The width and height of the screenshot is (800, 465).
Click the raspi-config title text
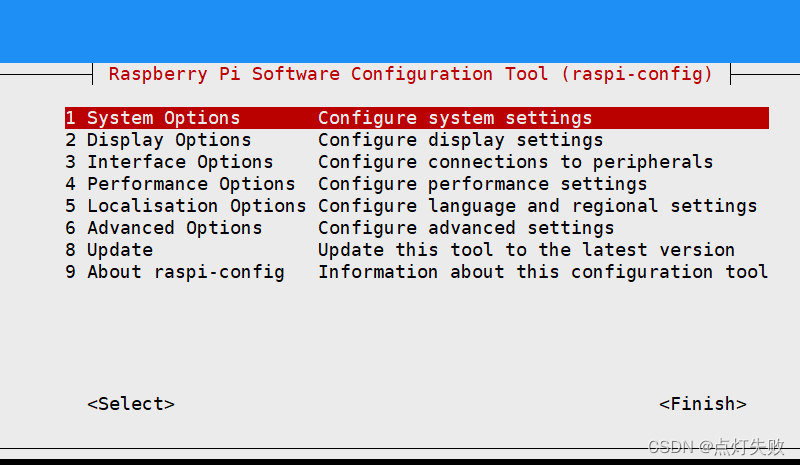coord(411,74)
